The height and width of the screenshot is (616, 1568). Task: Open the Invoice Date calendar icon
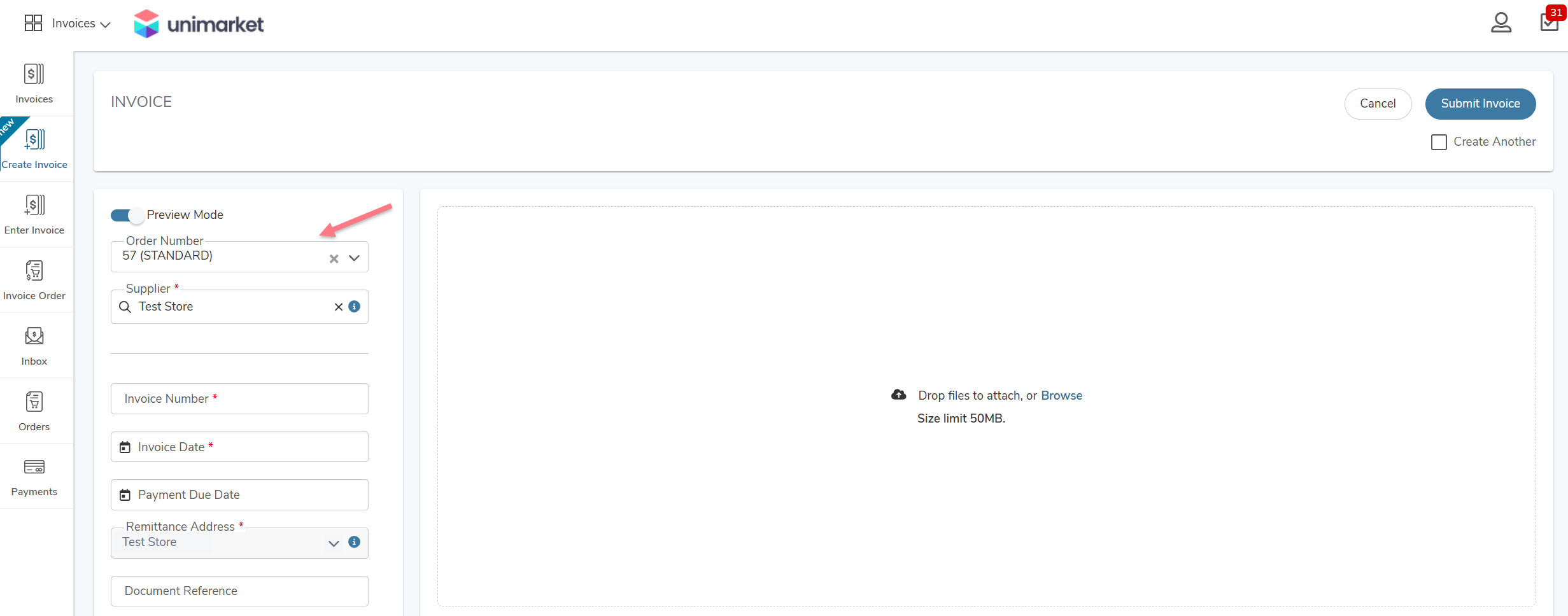(x=125, y=447)
